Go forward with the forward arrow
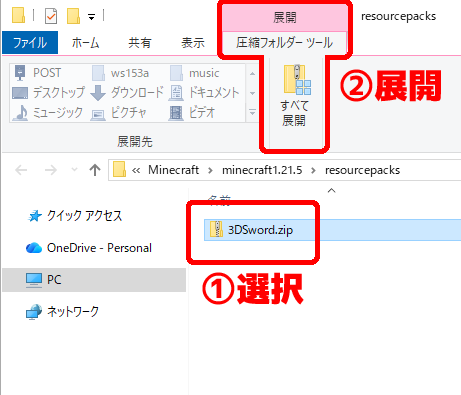The height and width of the screenshot is (395, 461). (51, 170)
